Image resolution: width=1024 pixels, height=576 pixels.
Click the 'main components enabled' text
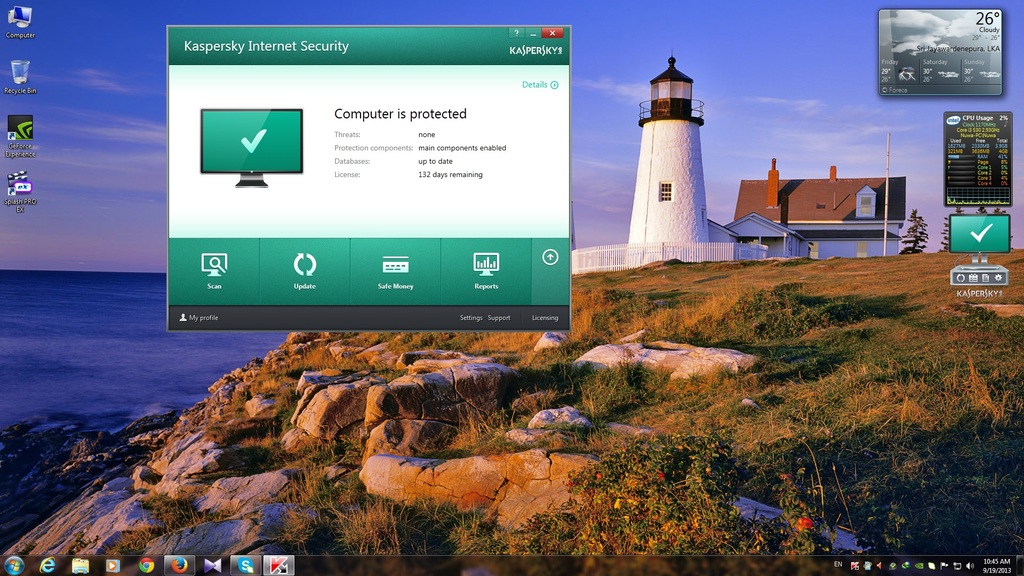point(462,148)
